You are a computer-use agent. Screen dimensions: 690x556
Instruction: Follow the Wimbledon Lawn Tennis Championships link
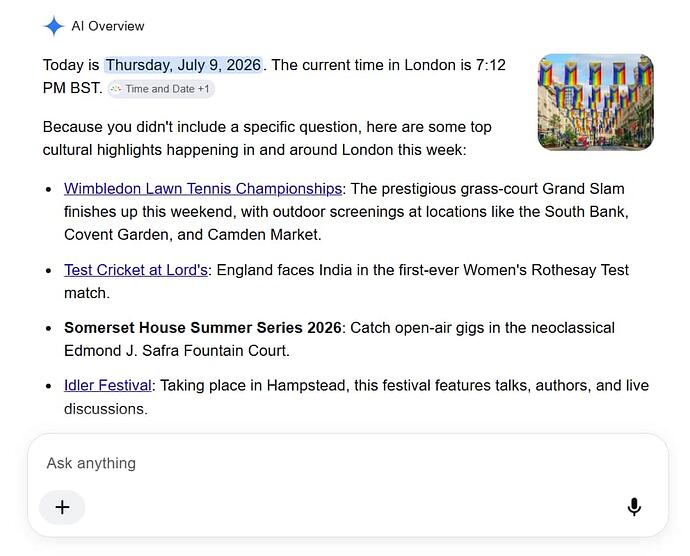click(203, 189)
